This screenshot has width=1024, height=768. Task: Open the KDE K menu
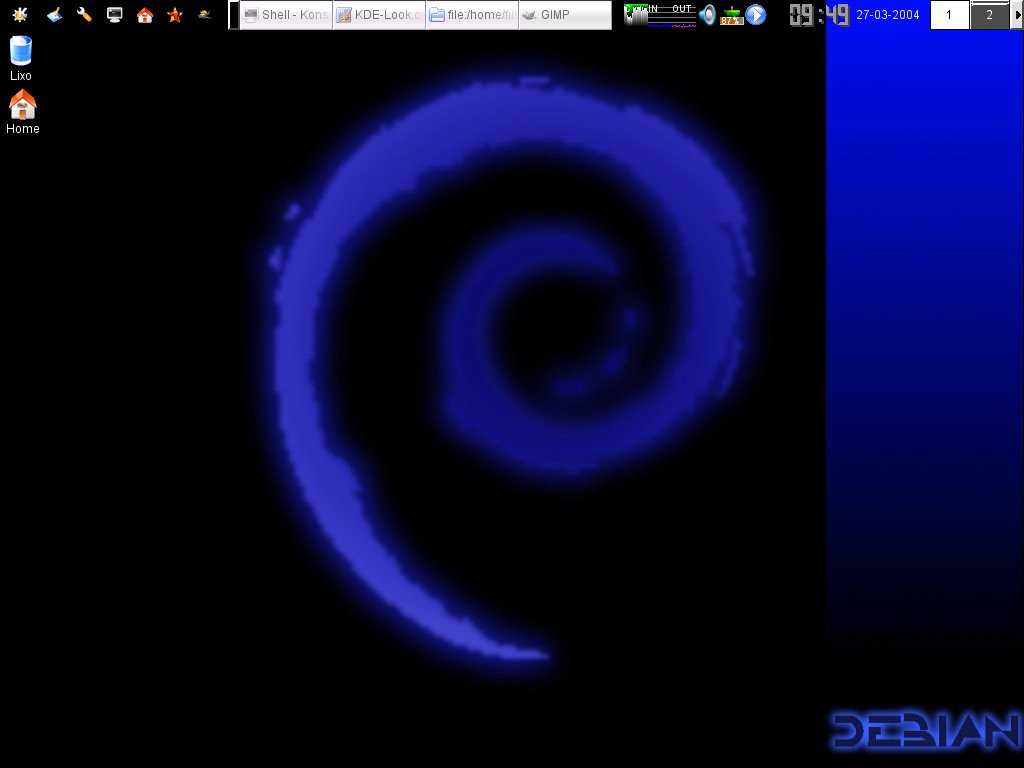(20, 14)
